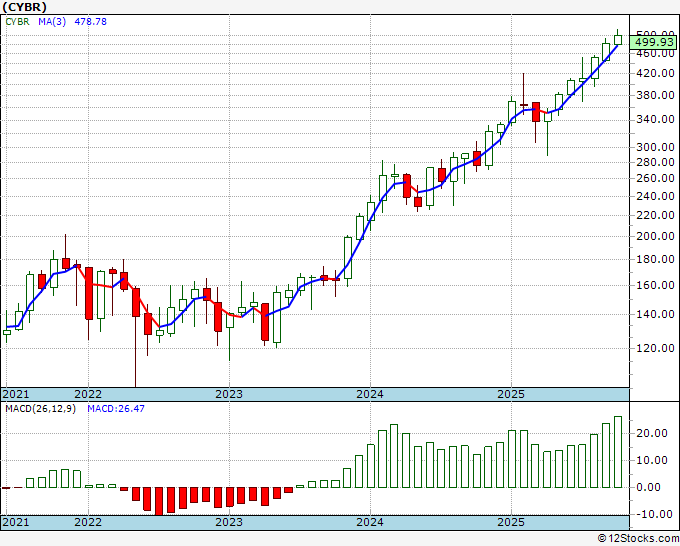Click the CYBR legend label
The height and width of the screenshot is (546, 680).
click(x=17, y=22)
